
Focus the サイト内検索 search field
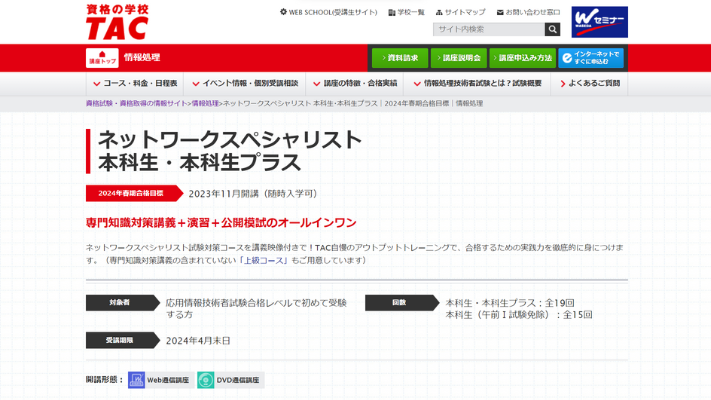pyautogui.click(x=488, y=29)
